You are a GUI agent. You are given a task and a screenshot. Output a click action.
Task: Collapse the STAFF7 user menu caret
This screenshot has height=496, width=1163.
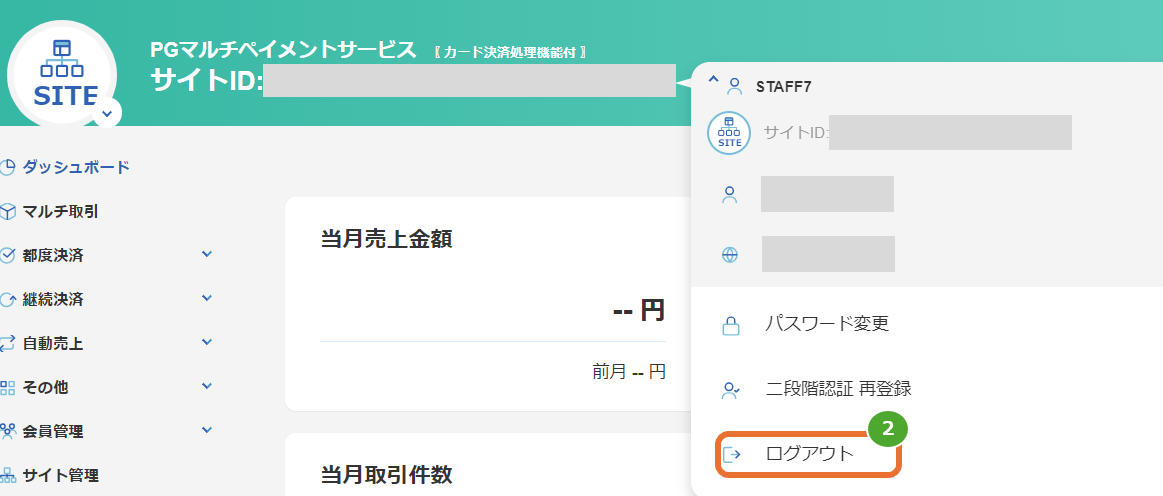[x=713, y=78]
